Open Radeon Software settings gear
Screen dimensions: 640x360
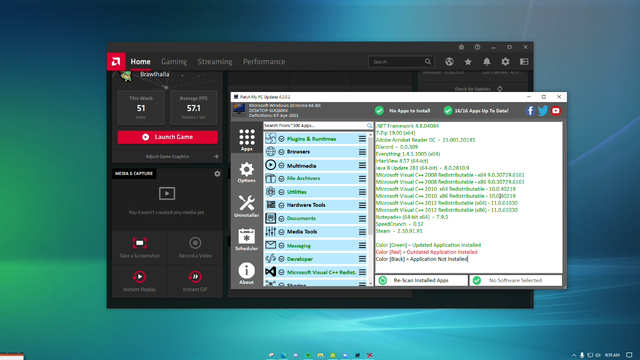click(505, 62)
